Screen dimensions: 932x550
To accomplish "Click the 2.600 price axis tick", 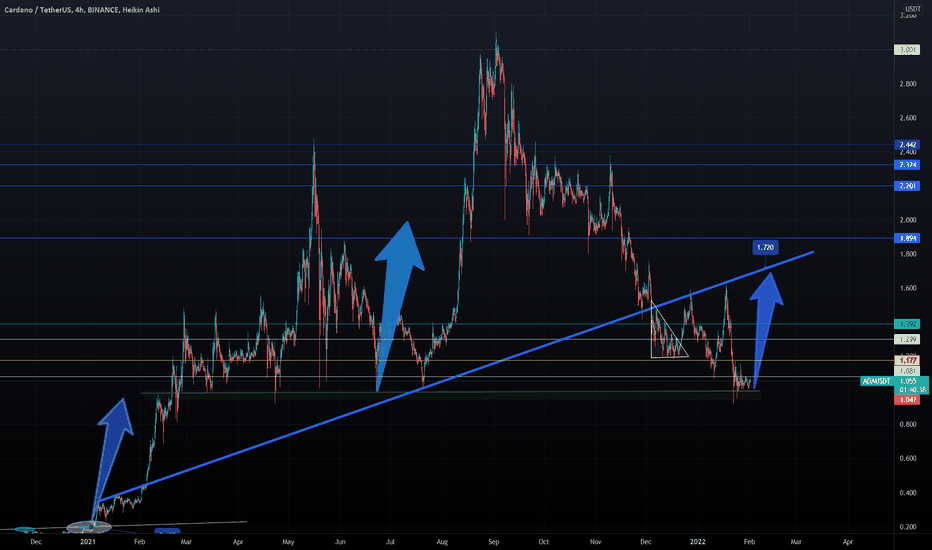I will coord(908,118).
